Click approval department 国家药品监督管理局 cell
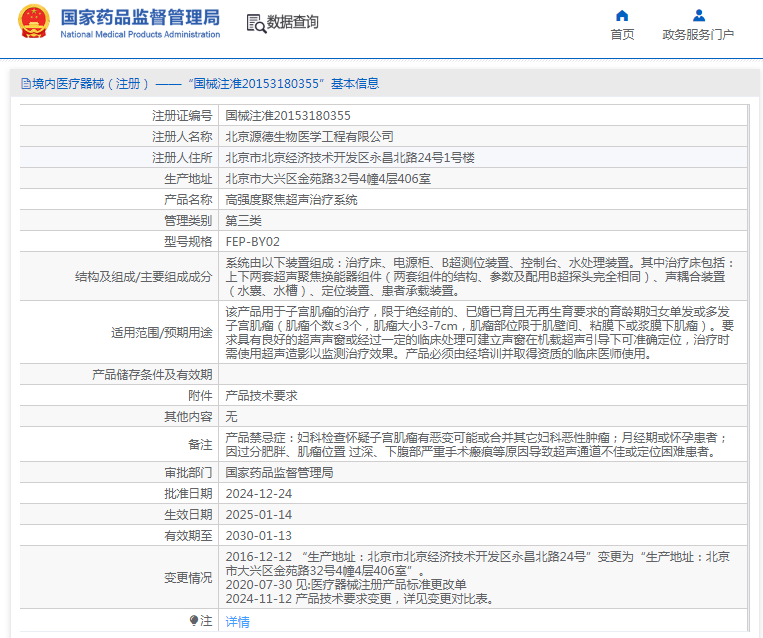The width and height of the screenshot is (763, 638). tap(279, 473)
